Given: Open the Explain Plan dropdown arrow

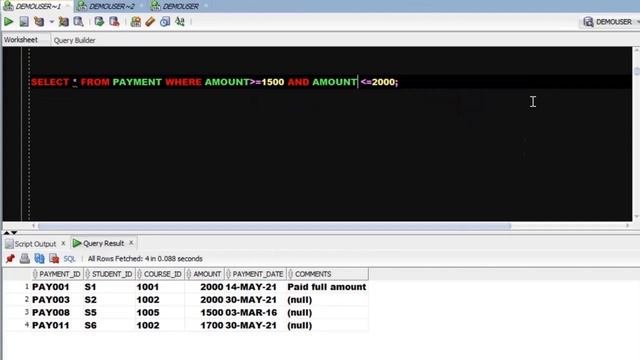Looking at the screenshot, I should coord(51,22).
